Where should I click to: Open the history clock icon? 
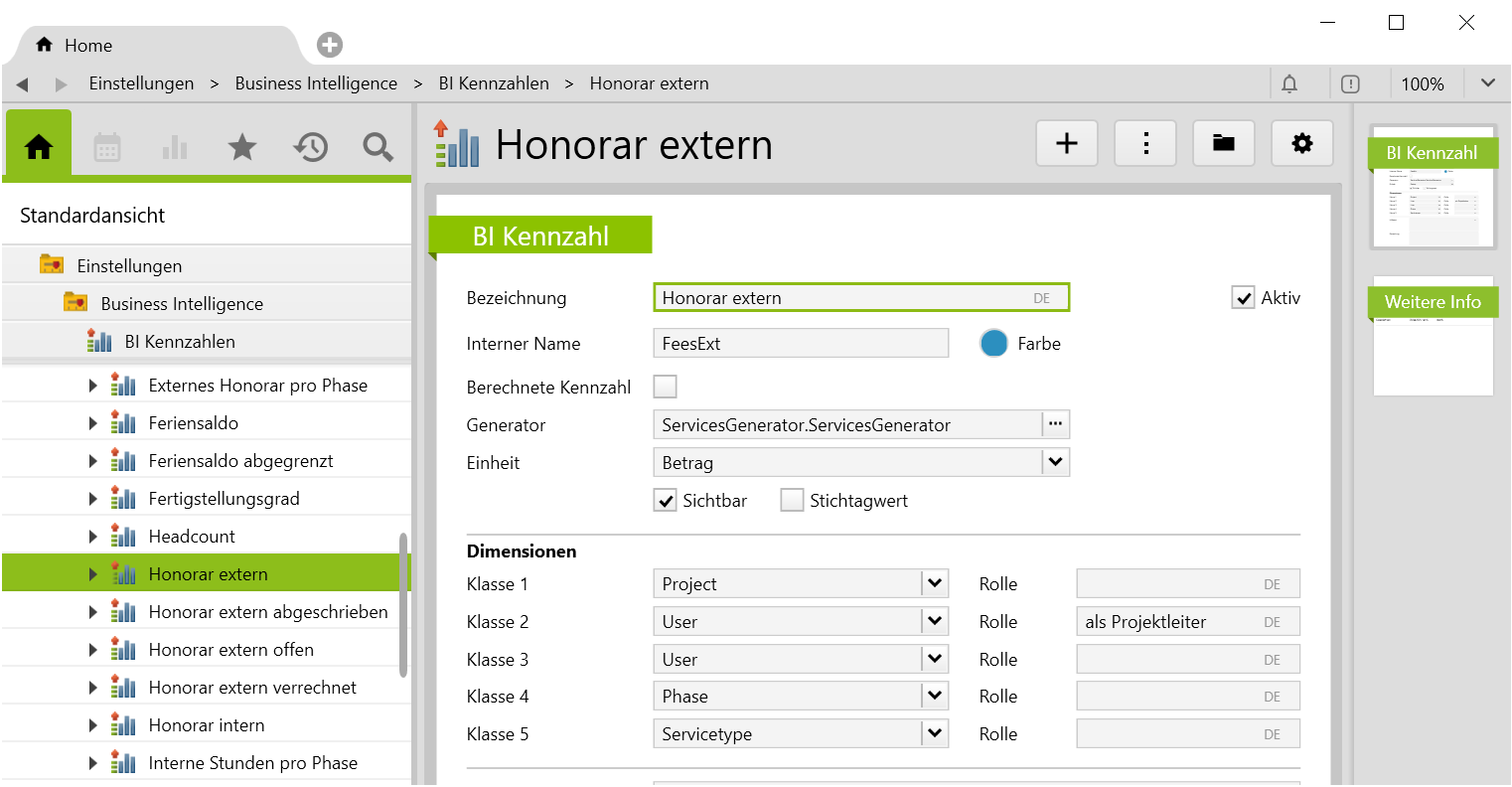pos(310,148)
